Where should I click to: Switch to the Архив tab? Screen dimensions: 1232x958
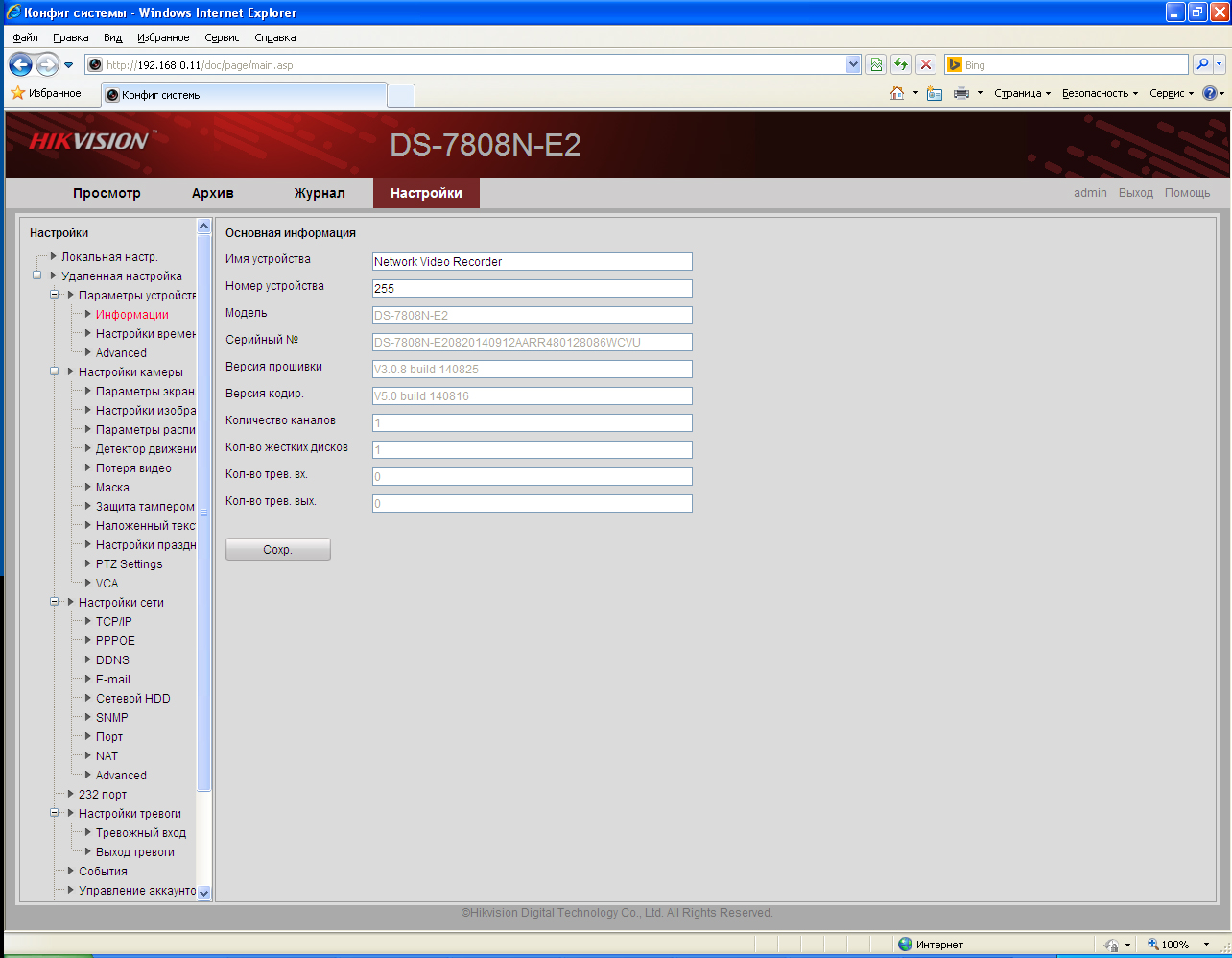click(x=212, y=193)
